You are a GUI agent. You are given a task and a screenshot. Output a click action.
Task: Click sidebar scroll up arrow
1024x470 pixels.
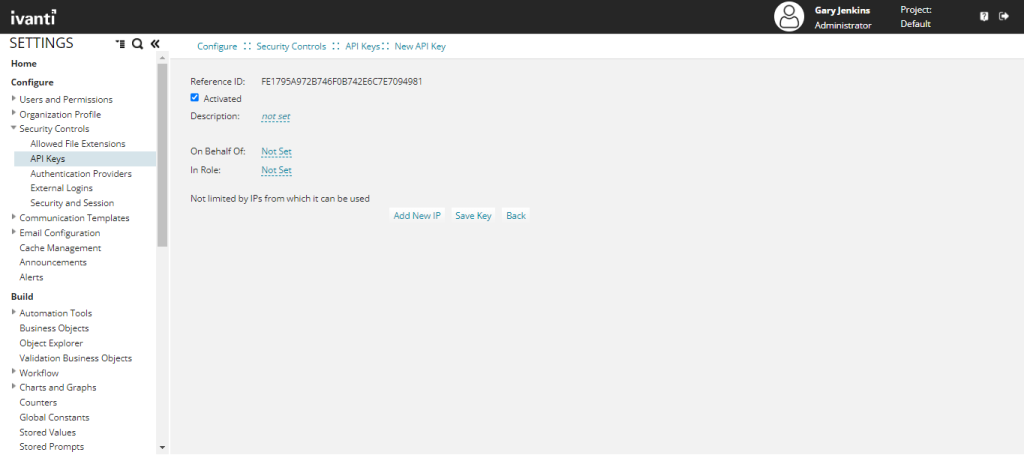click(x=163, y=57)
